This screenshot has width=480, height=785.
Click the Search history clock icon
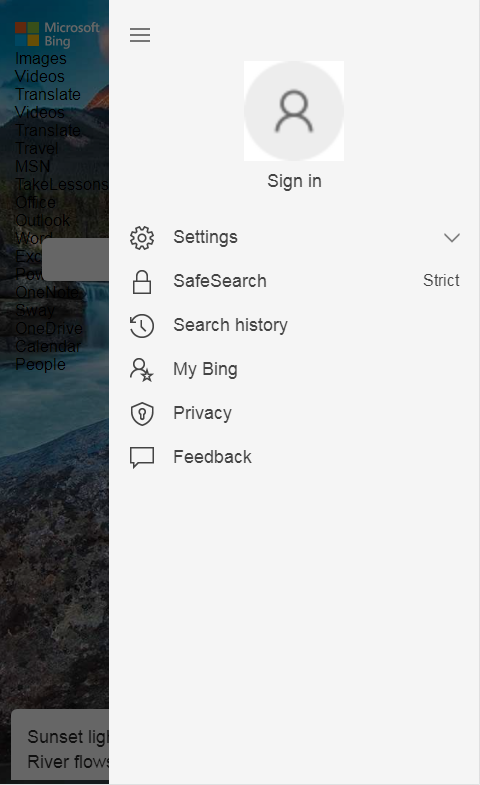[x=142, y=326]
